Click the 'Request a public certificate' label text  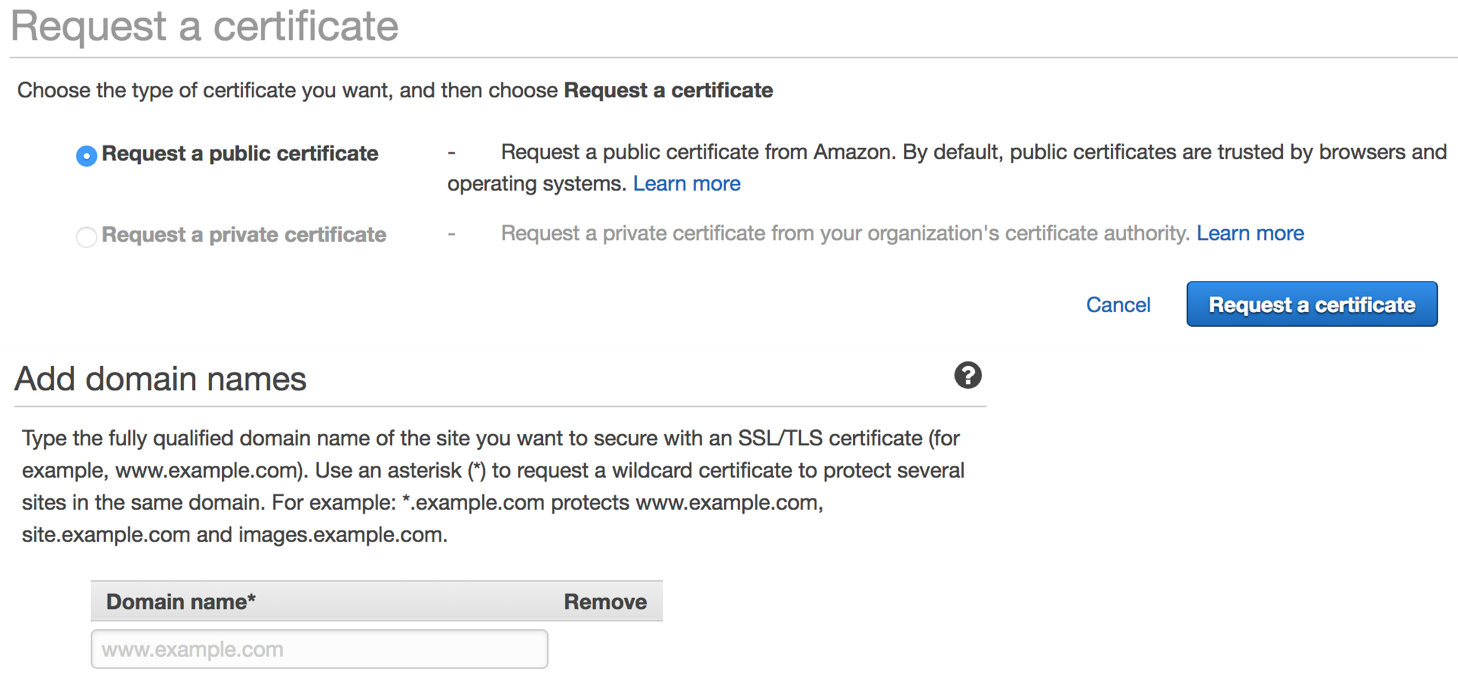(x=240, y=153)
